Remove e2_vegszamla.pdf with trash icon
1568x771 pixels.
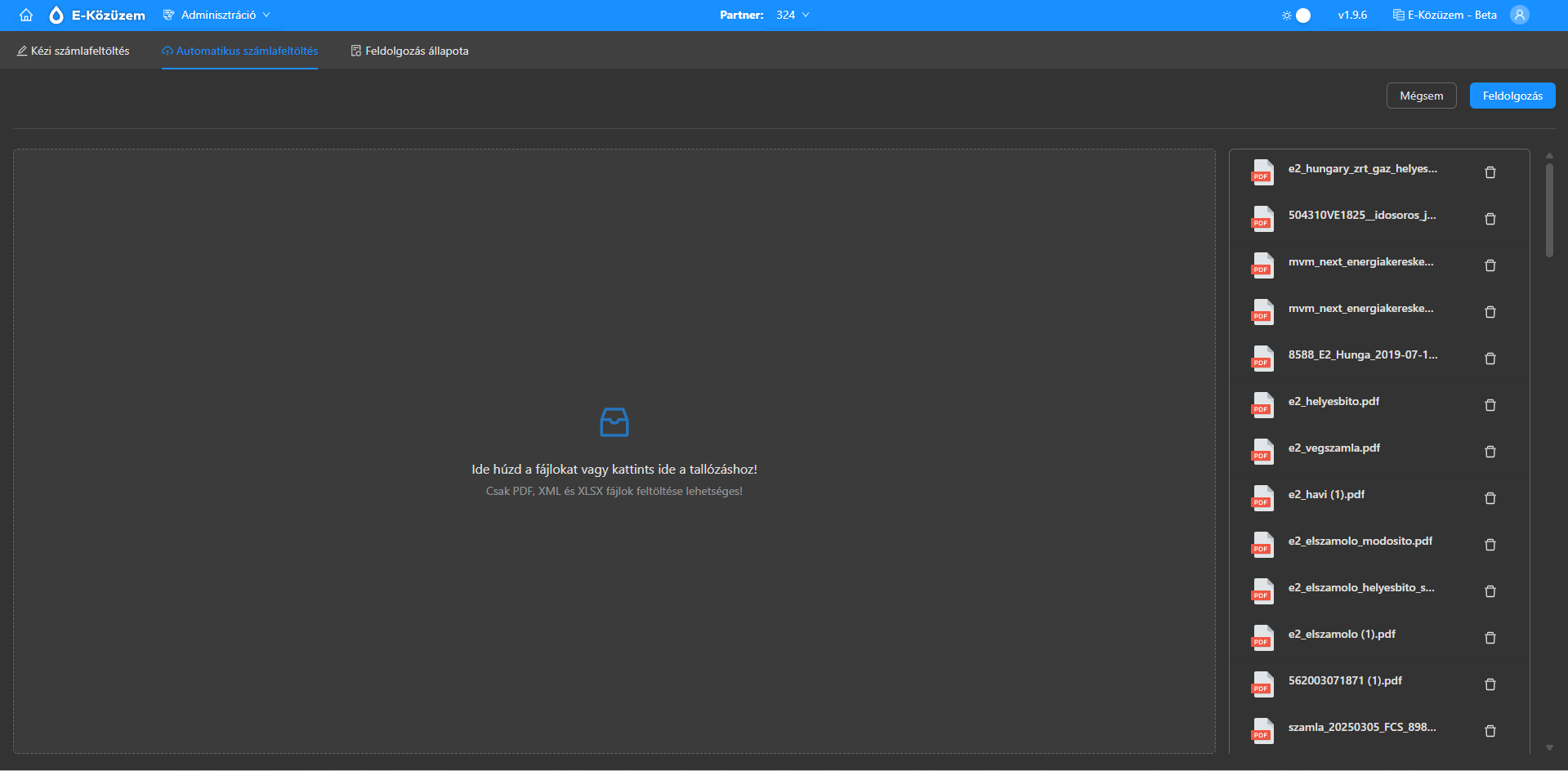coord(1490,452)
